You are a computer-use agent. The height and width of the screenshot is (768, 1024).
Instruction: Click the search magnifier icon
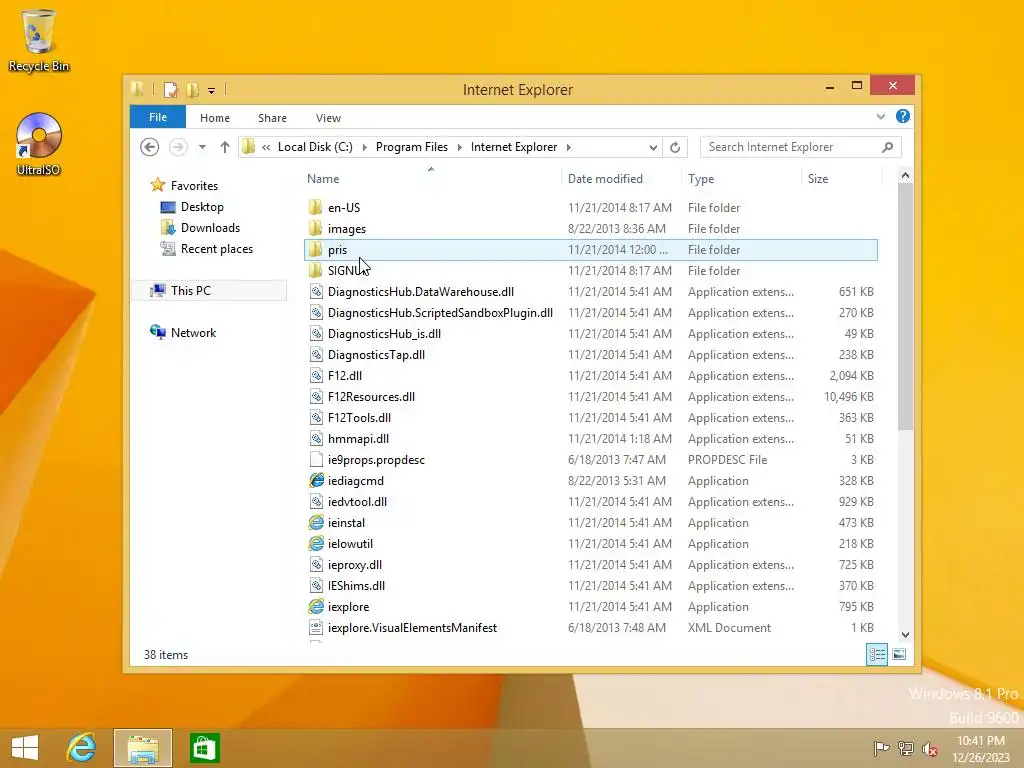click(x=887, y=147)
